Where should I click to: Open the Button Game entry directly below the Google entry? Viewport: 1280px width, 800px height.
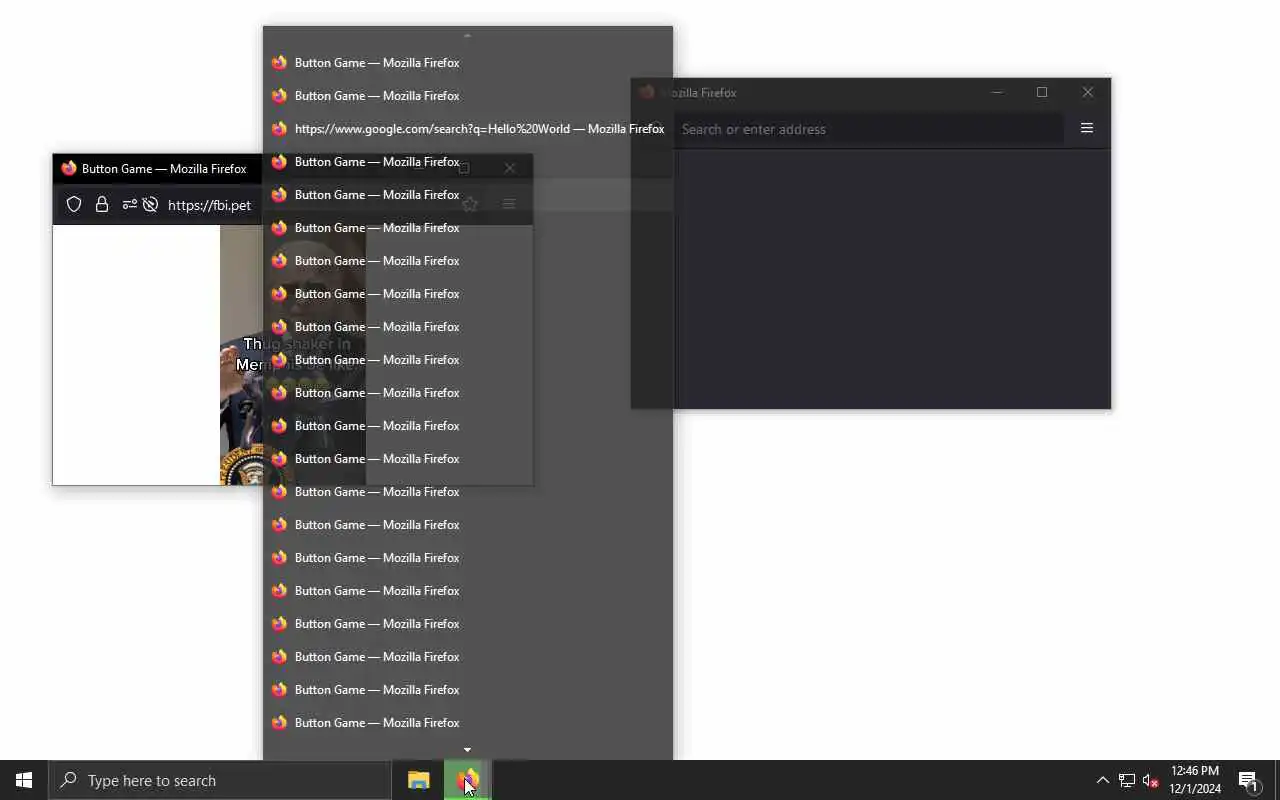[468, 162]
